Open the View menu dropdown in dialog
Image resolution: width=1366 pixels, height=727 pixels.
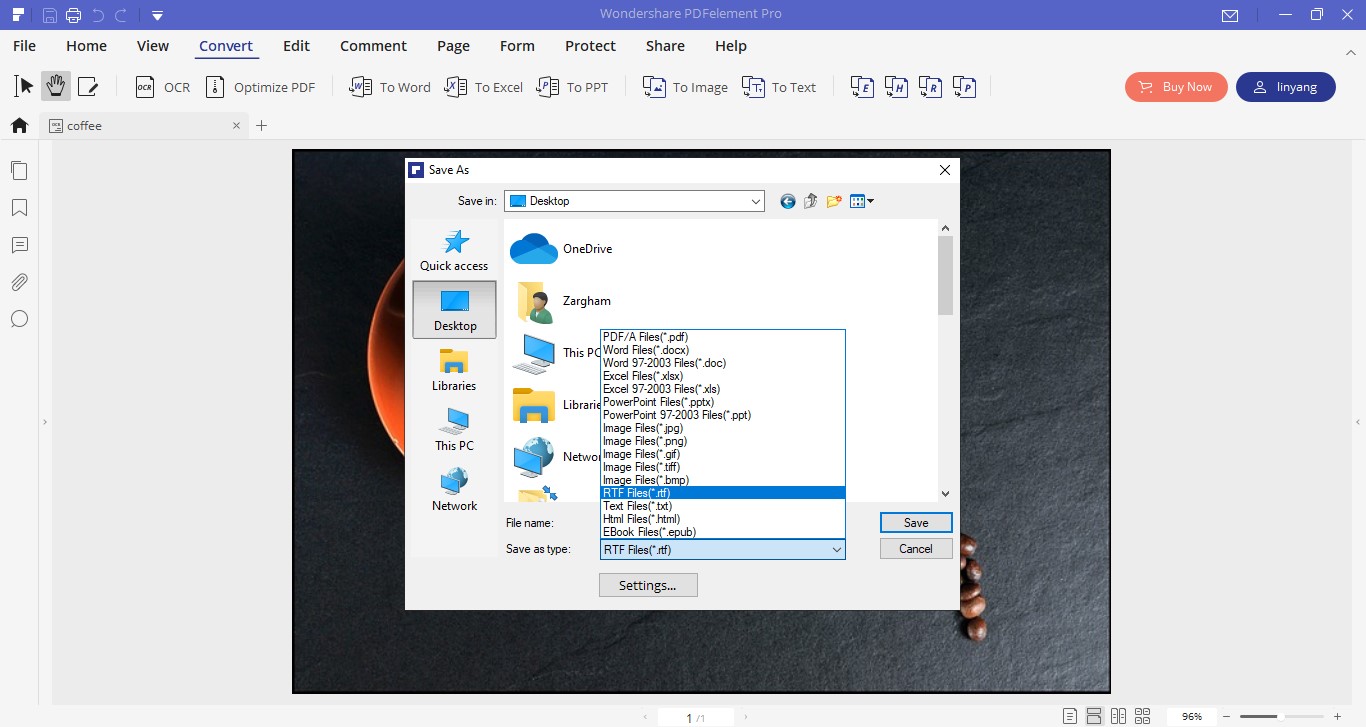(862, 201)
